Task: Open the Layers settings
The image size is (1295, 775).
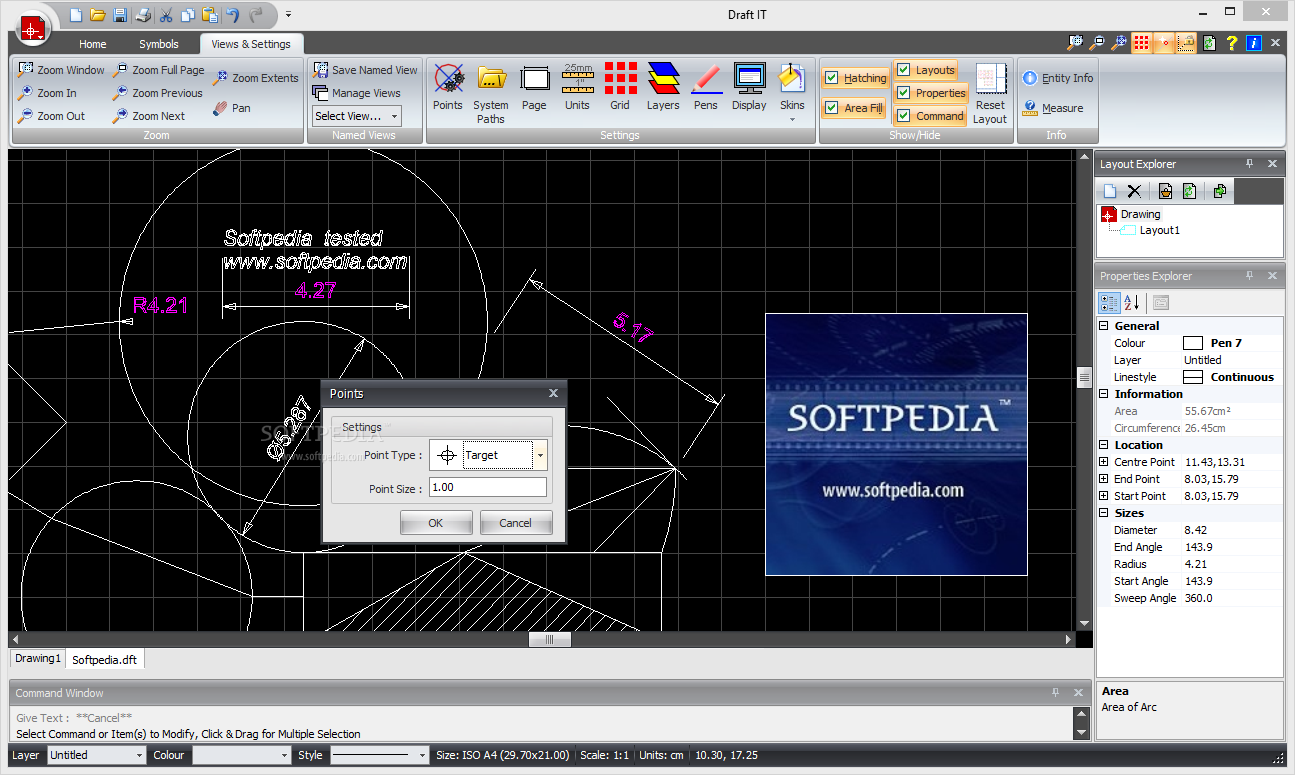Action: (663, 87)
